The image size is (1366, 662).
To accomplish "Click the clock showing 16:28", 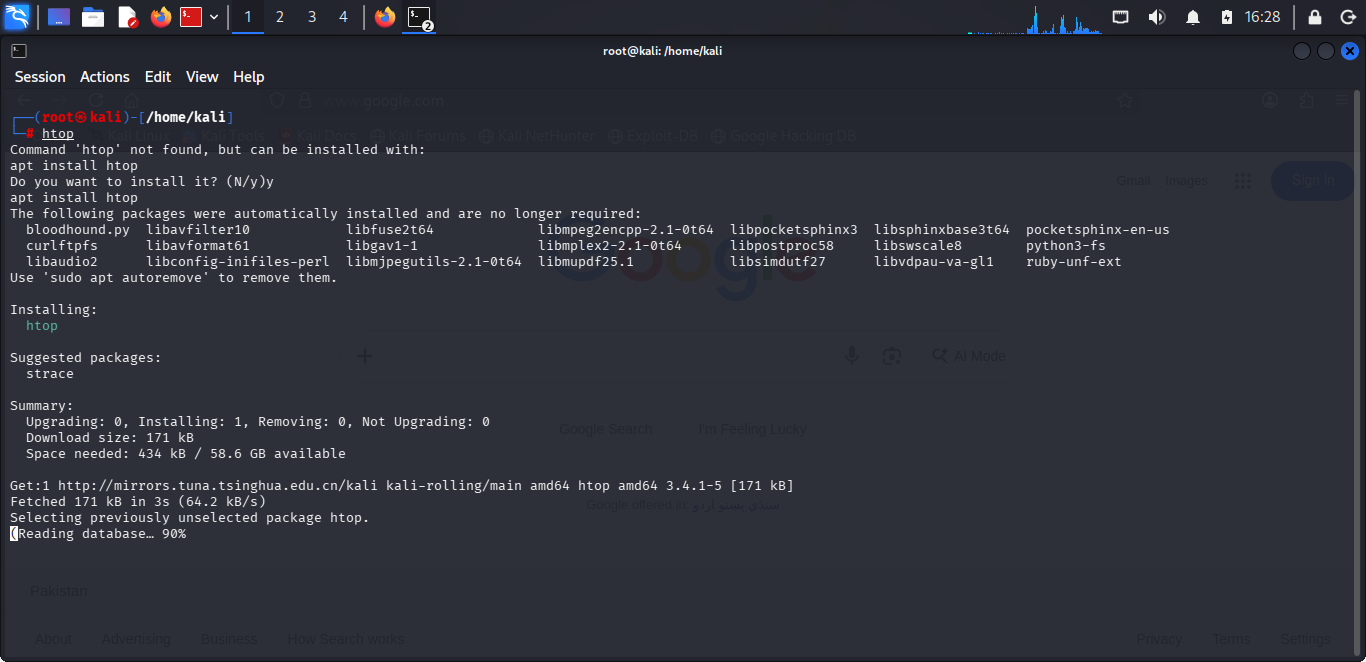I will [1262, 17].
